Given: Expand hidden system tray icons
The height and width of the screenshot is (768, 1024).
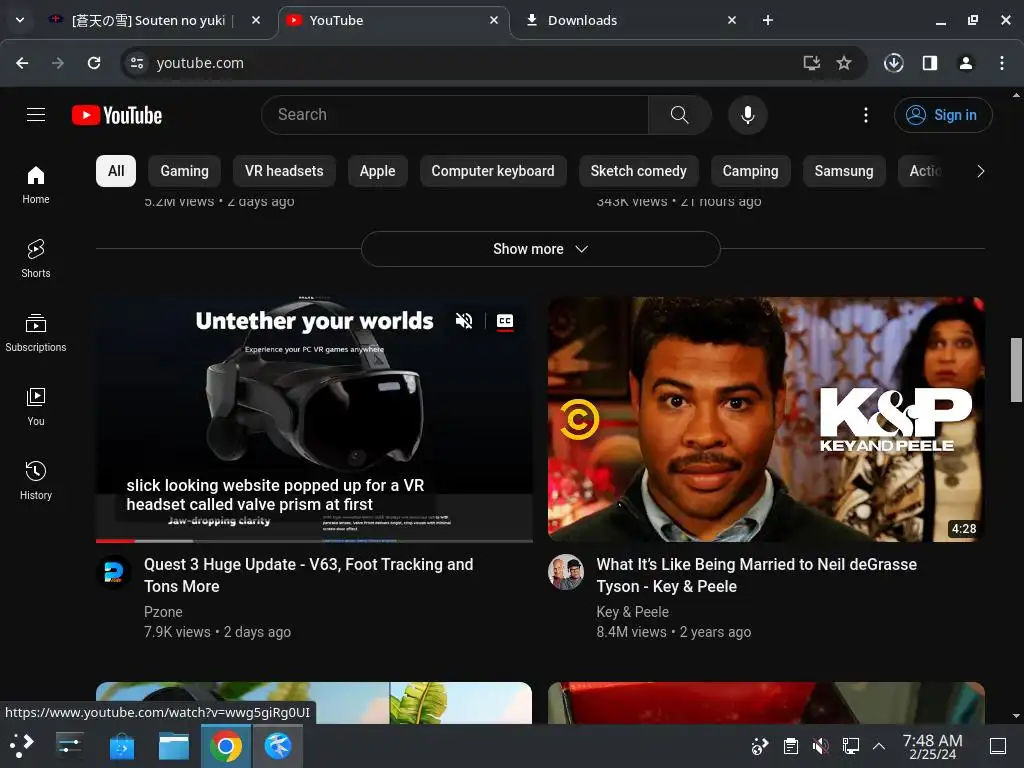Looking at the screenshot, I should (x=879, y=746).
